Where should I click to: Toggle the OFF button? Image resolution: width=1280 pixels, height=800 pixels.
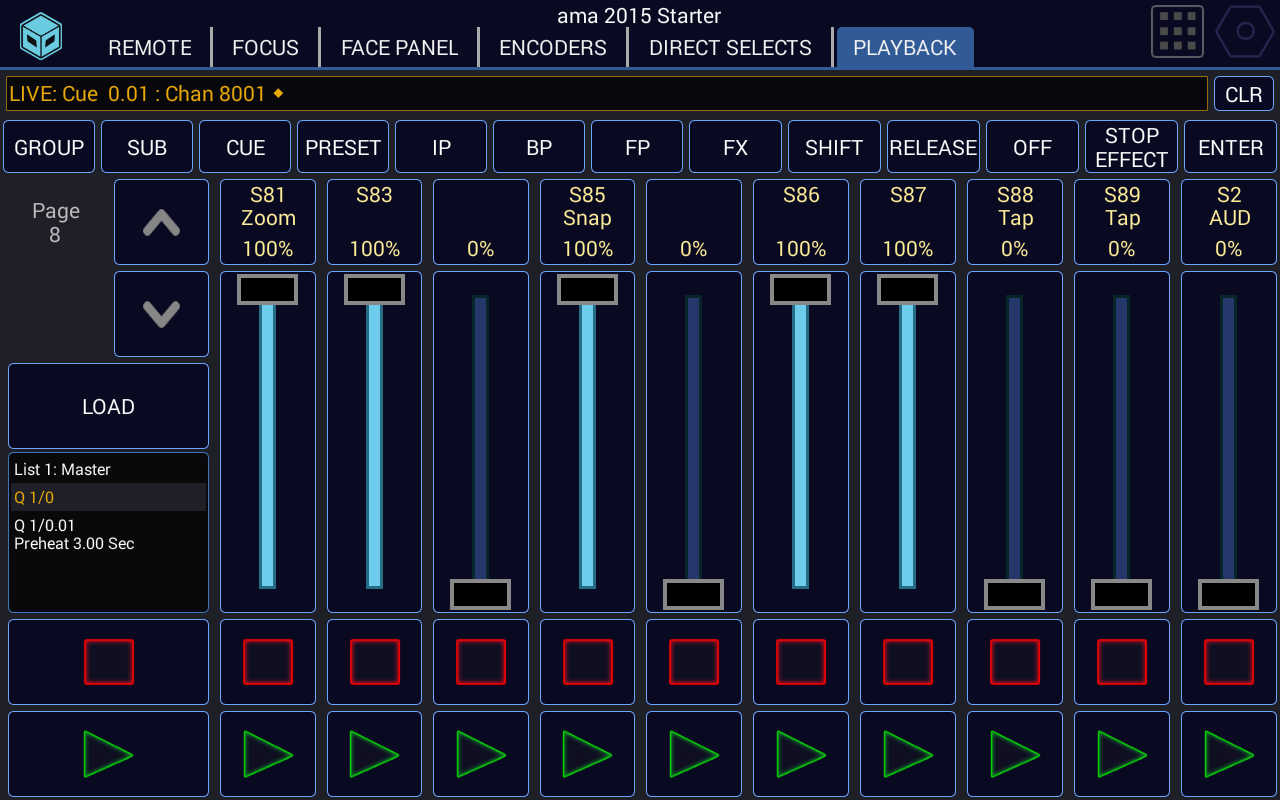point(1032,148)
